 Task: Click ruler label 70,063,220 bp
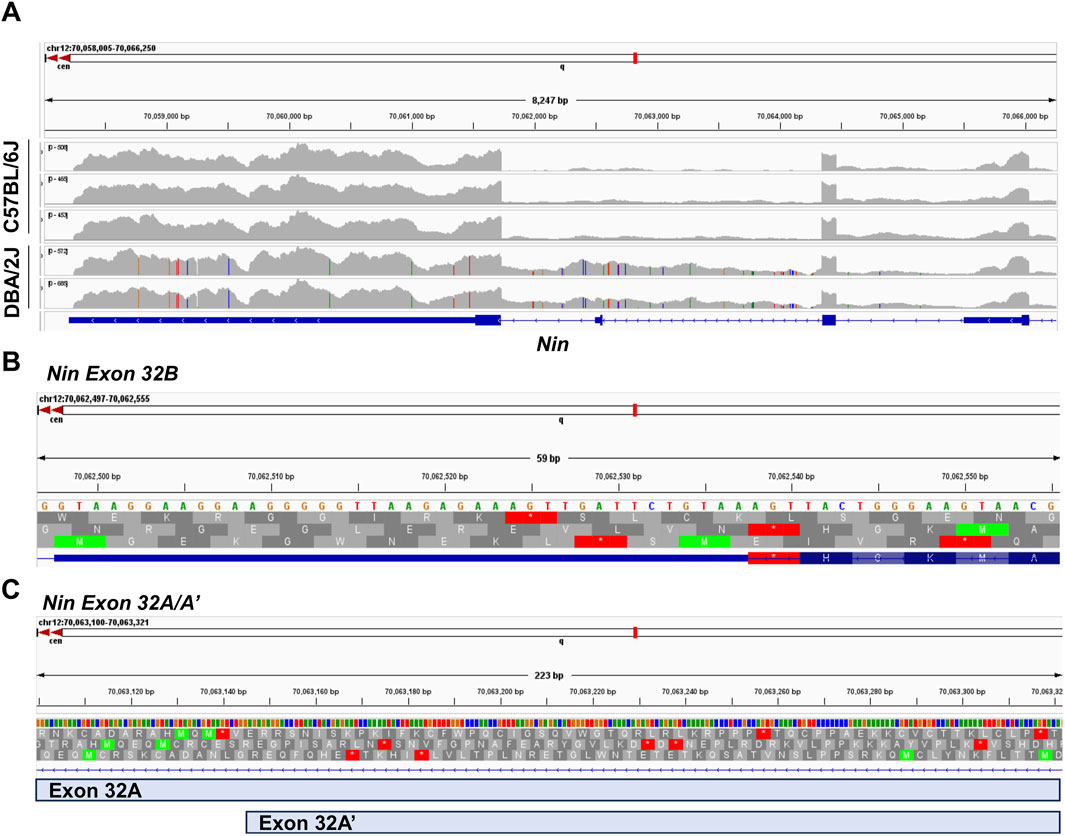point(594,691)
